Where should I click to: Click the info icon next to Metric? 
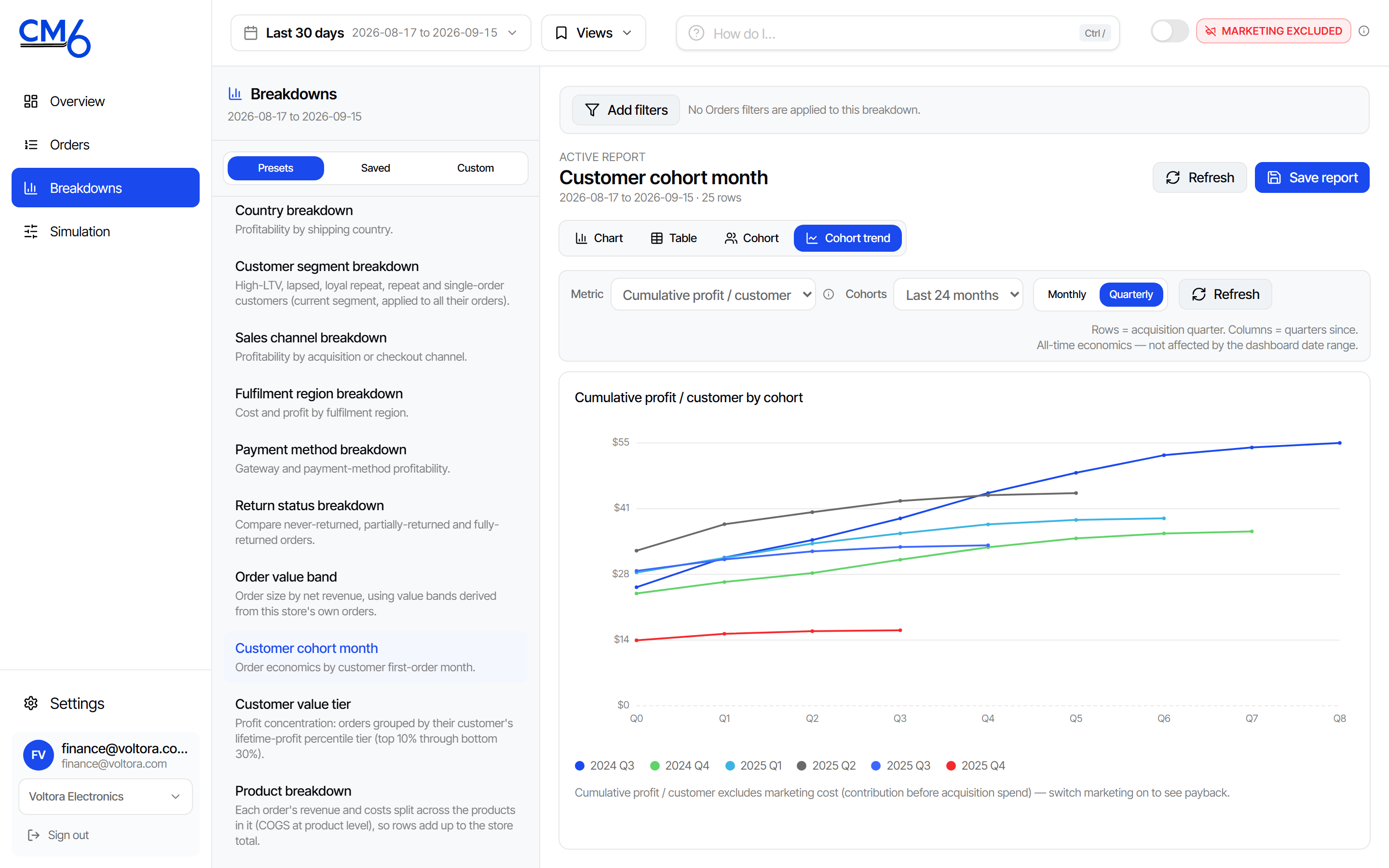click(x=829, y=294)
